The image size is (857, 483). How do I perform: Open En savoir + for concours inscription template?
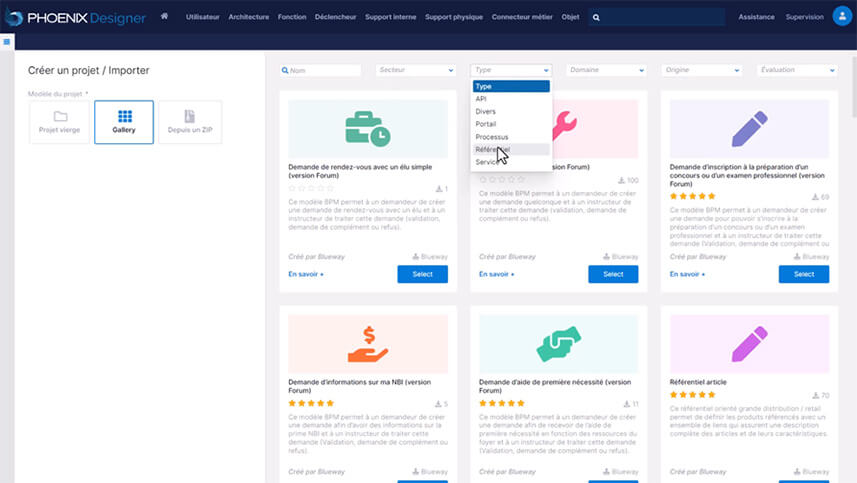(687, 274)
